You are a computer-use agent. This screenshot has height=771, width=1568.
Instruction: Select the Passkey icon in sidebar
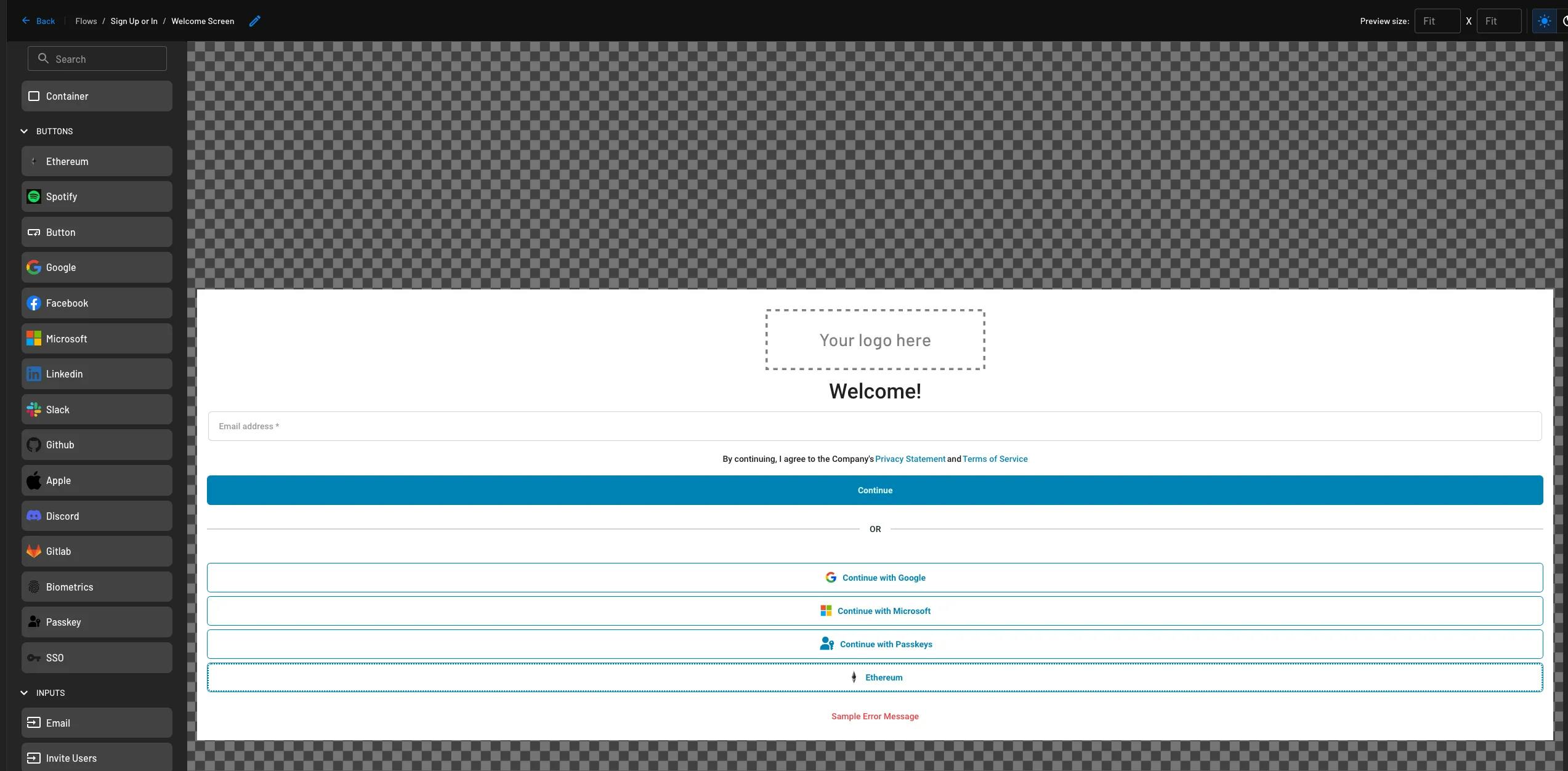(34, 622)
